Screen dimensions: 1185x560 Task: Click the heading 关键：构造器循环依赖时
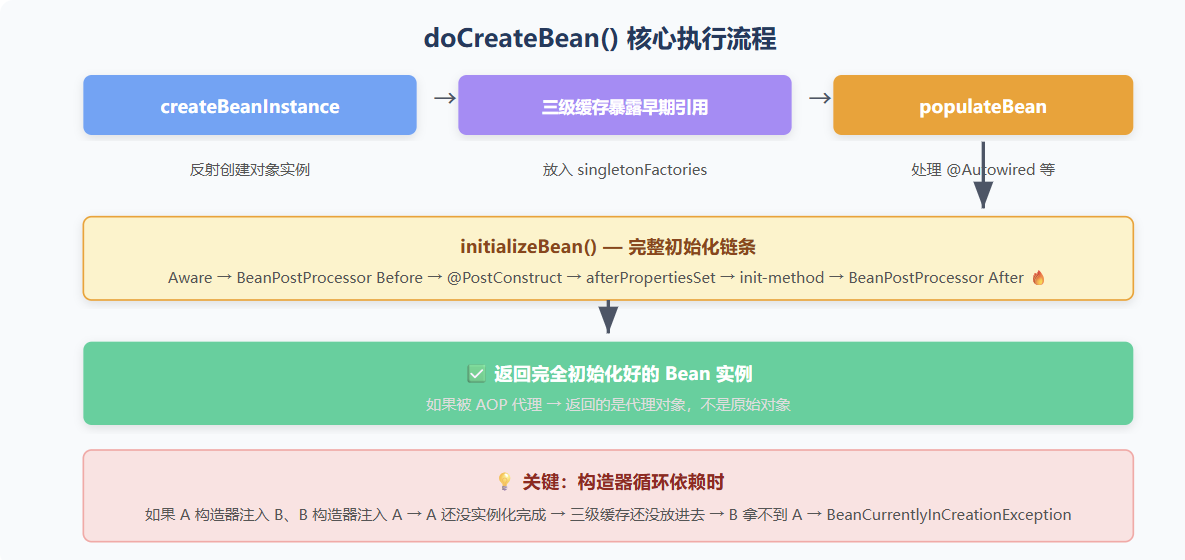pos(621,481)
